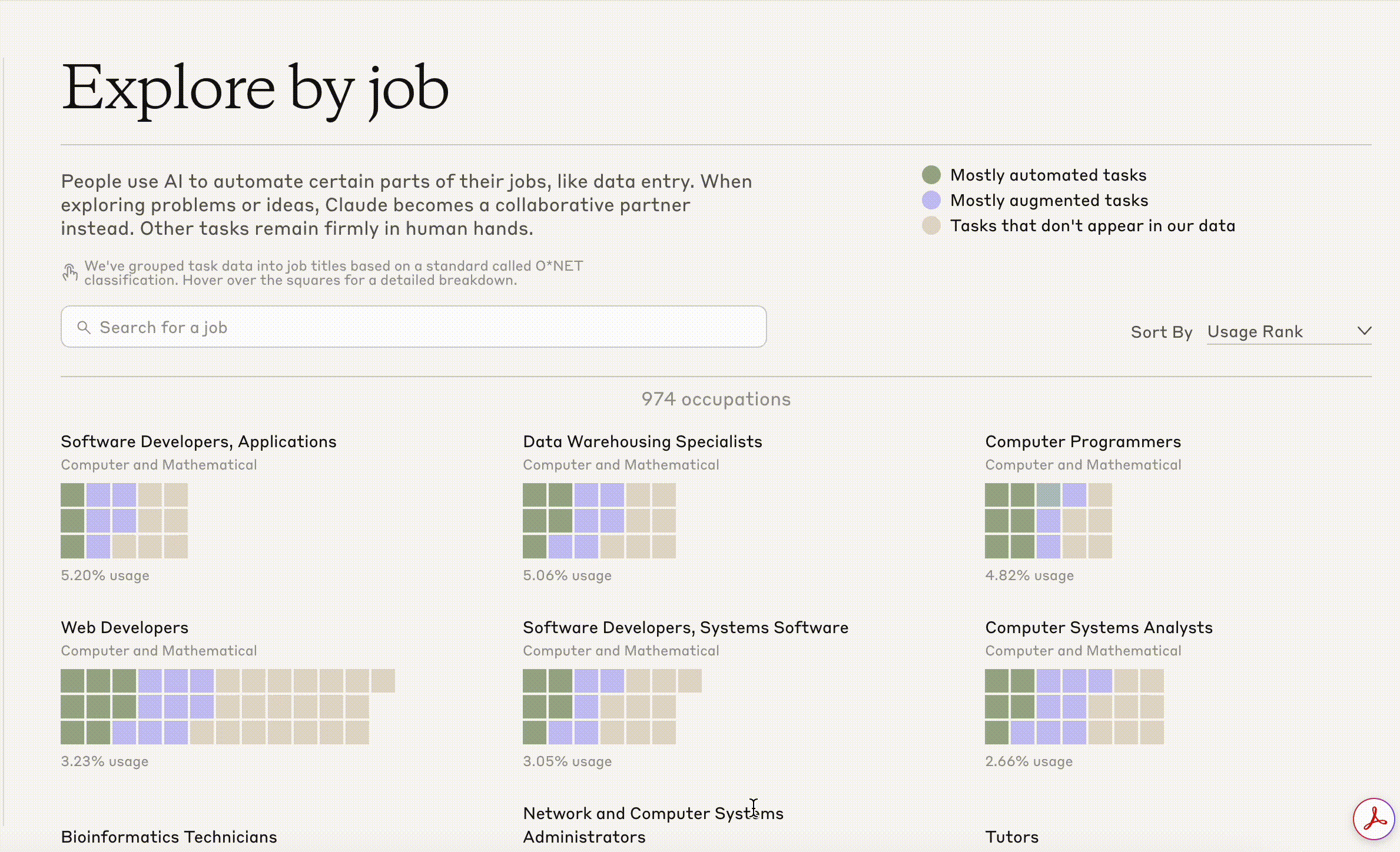Viewport: 1400px width, 852px height.
Task: Click the magnifier icon in search box
Action: point(84,327)
